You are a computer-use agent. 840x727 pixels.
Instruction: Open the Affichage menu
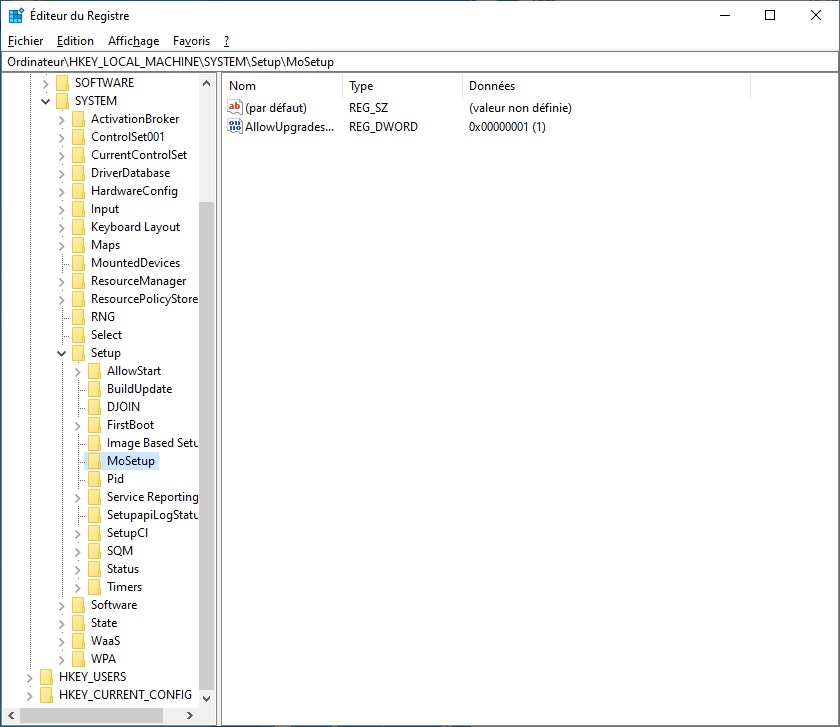pos(133,41)
